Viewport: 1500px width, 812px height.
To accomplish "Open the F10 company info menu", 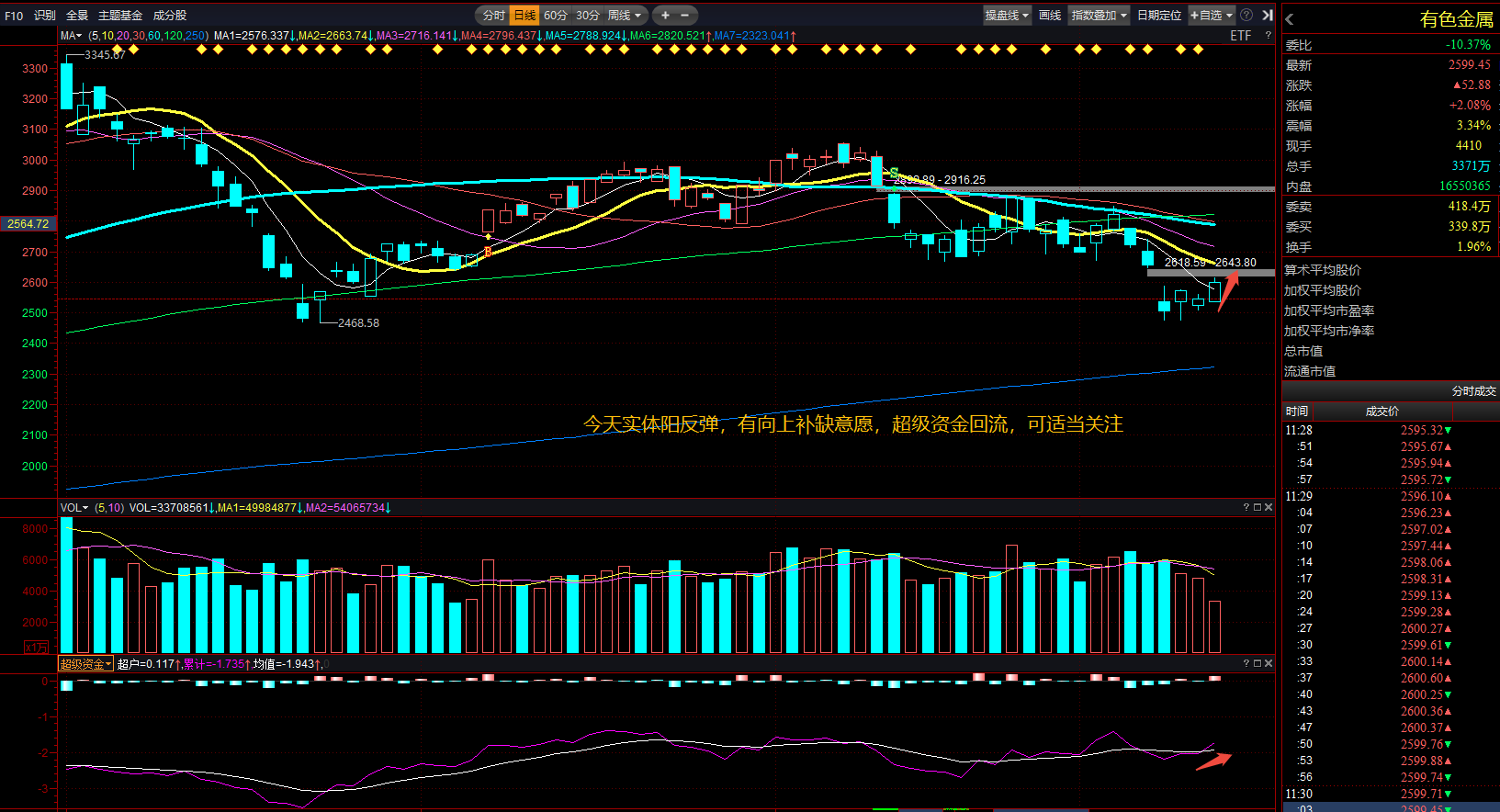I will pos(14,16).
